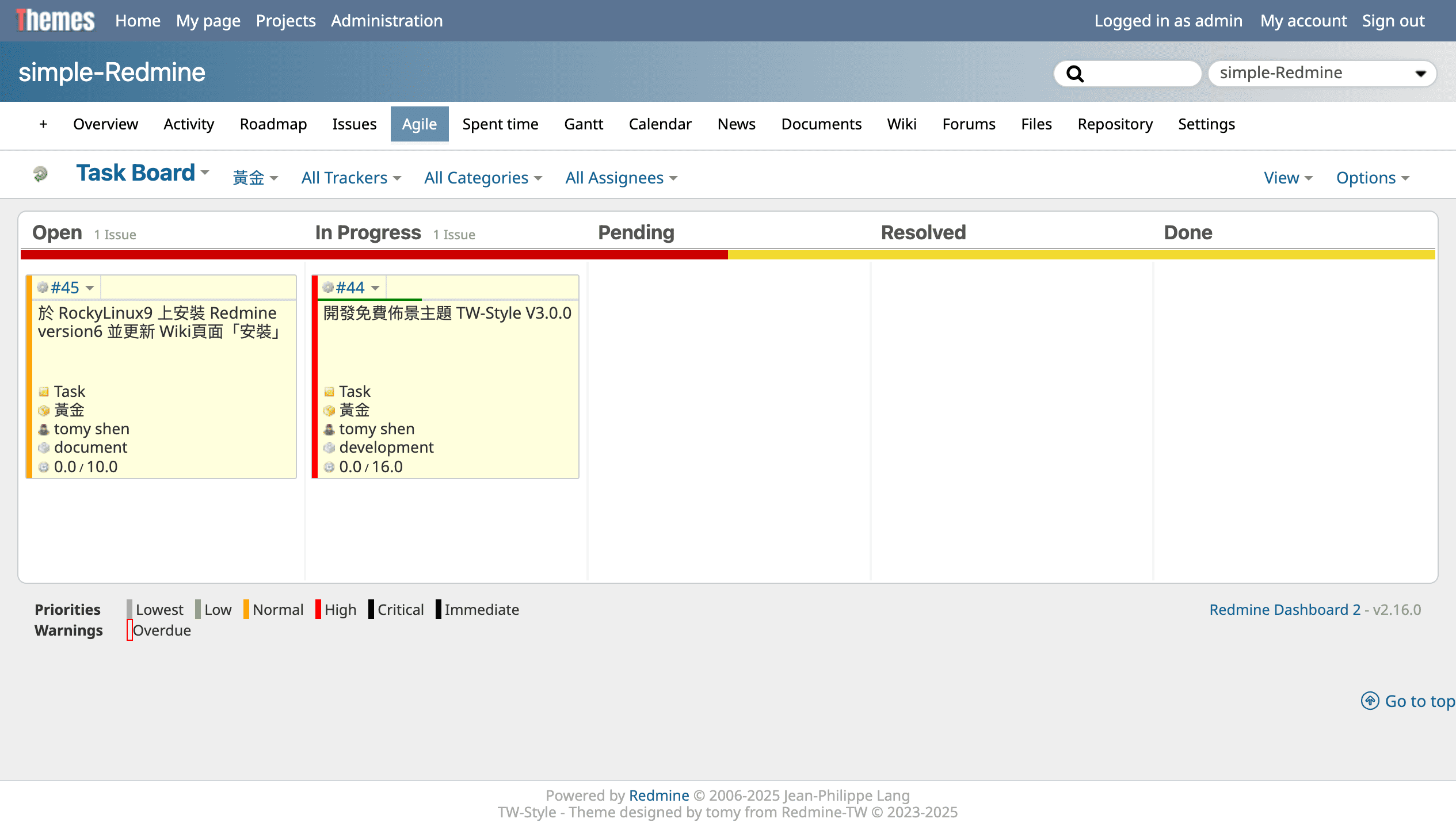The width and height of the screenshot is (1456, 826).
Task: Click the gear icon on issue #45
Action: click(x=43, y=287)
